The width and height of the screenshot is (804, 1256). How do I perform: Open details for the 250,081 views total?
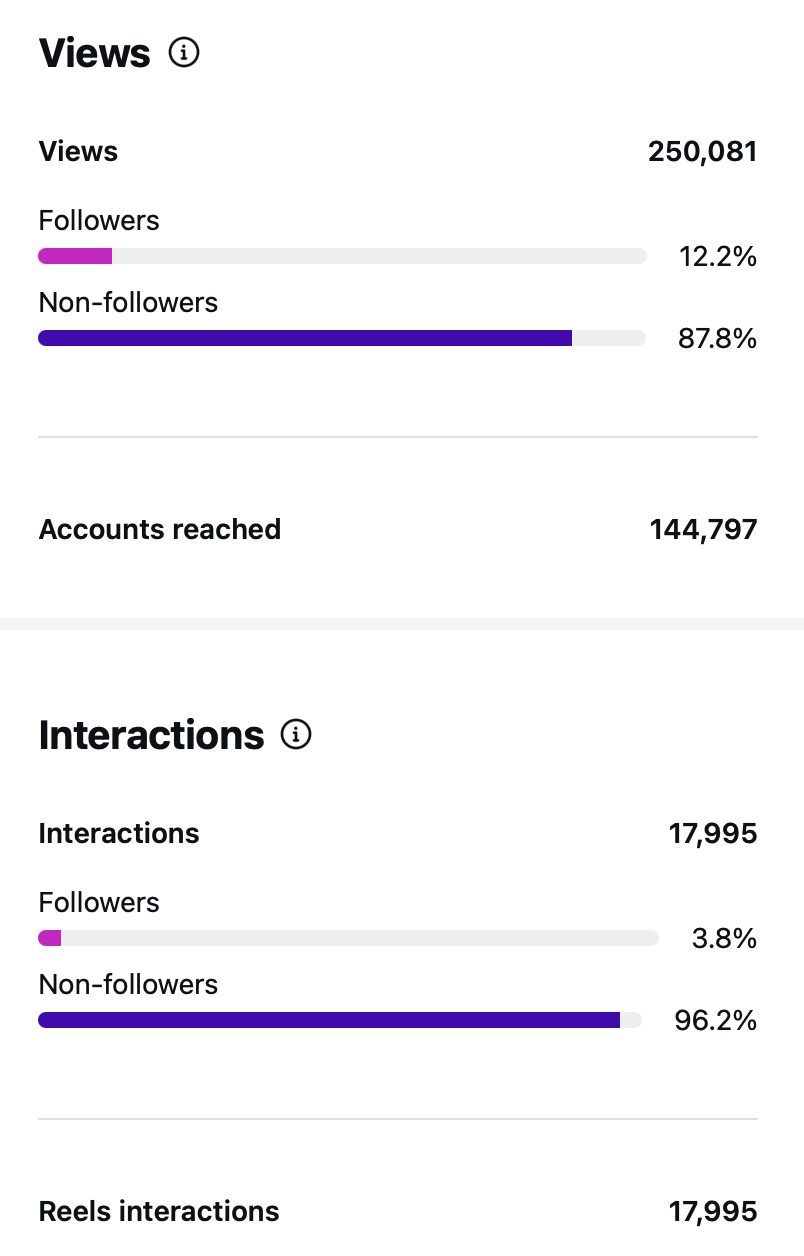(x=702, y=151)
